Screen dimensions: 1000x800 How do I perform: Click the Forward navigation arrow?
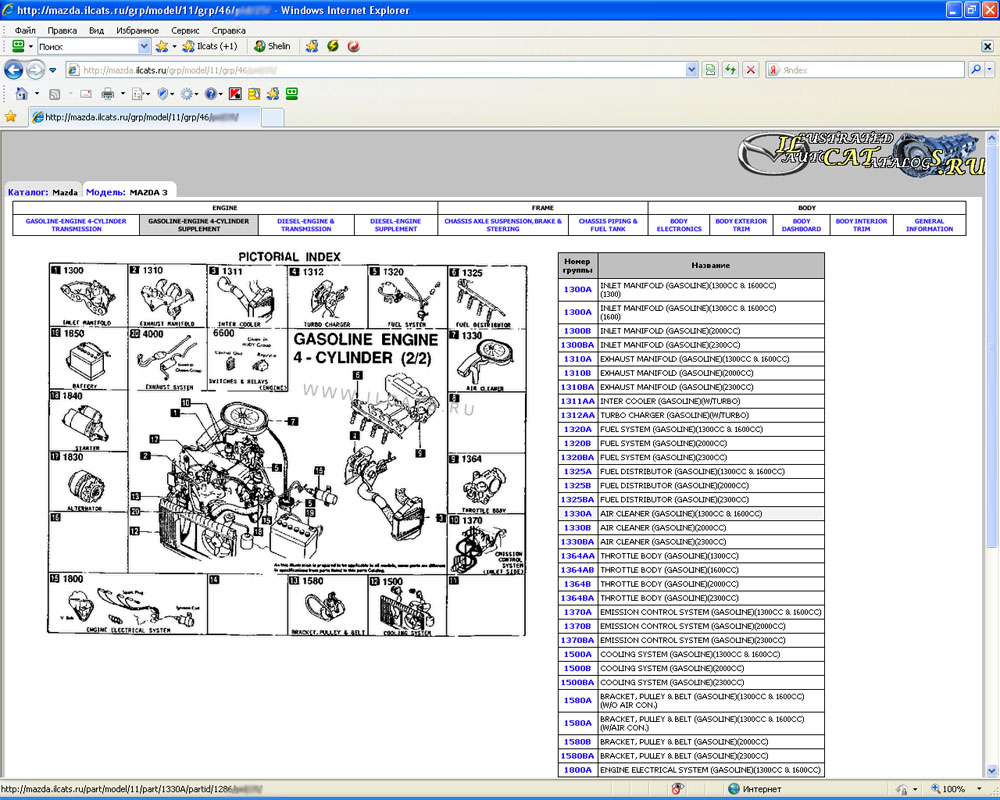tap(36, 70)
